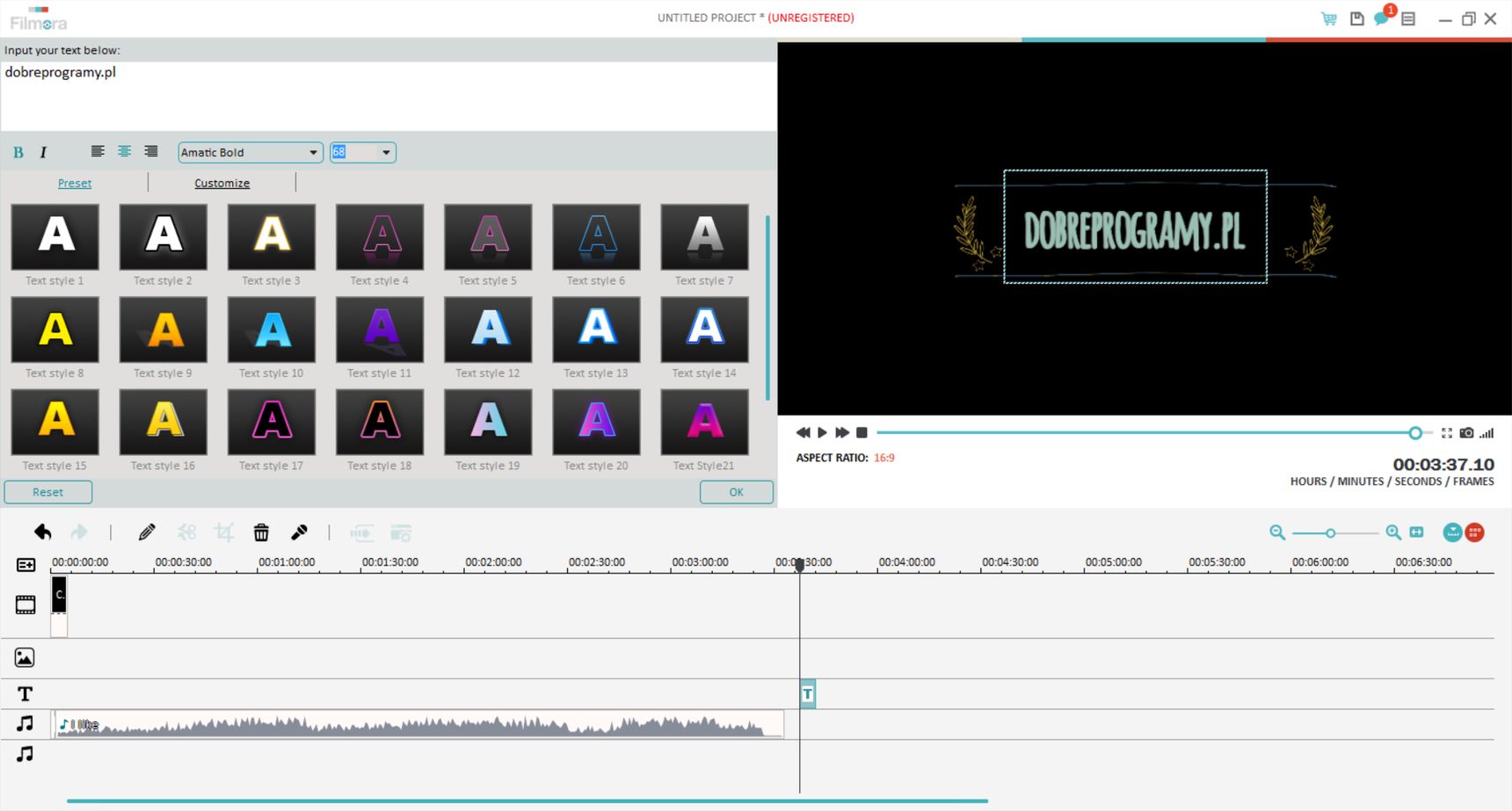Switch to the Preset tab

click(x=75, y=183)
